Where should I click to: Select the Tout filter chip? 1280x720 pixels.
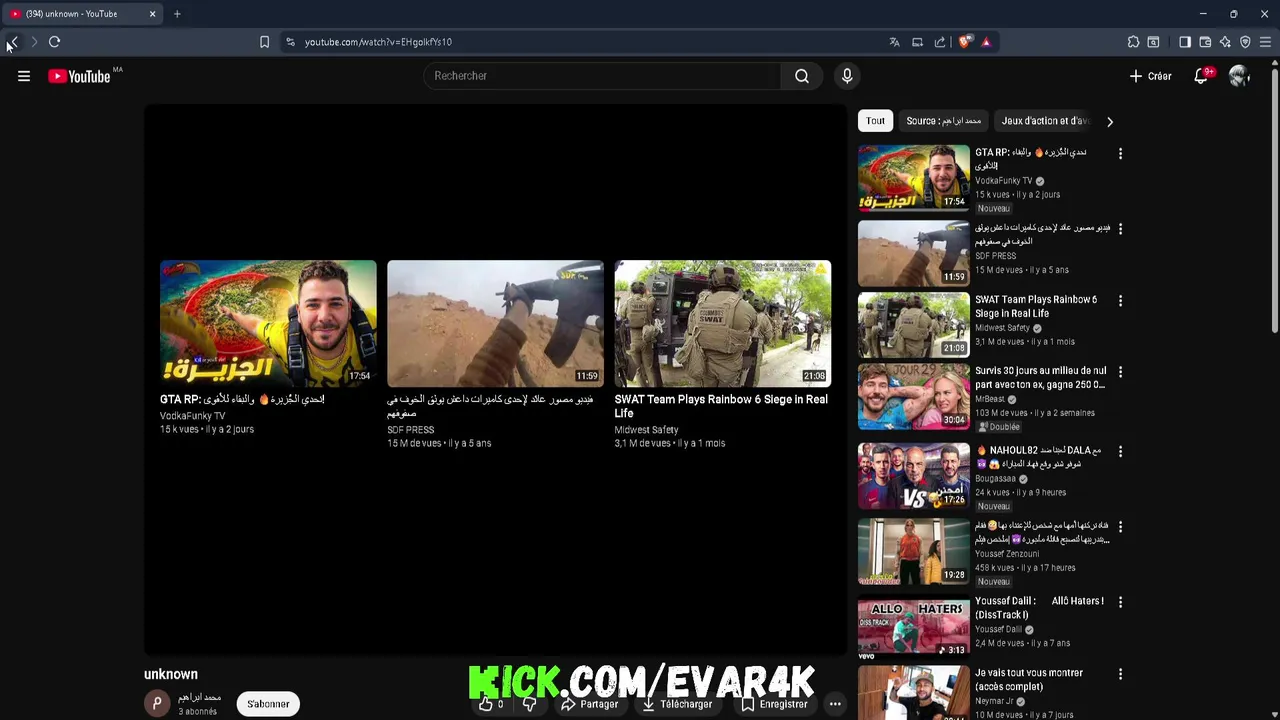click(x=875, y=121)
